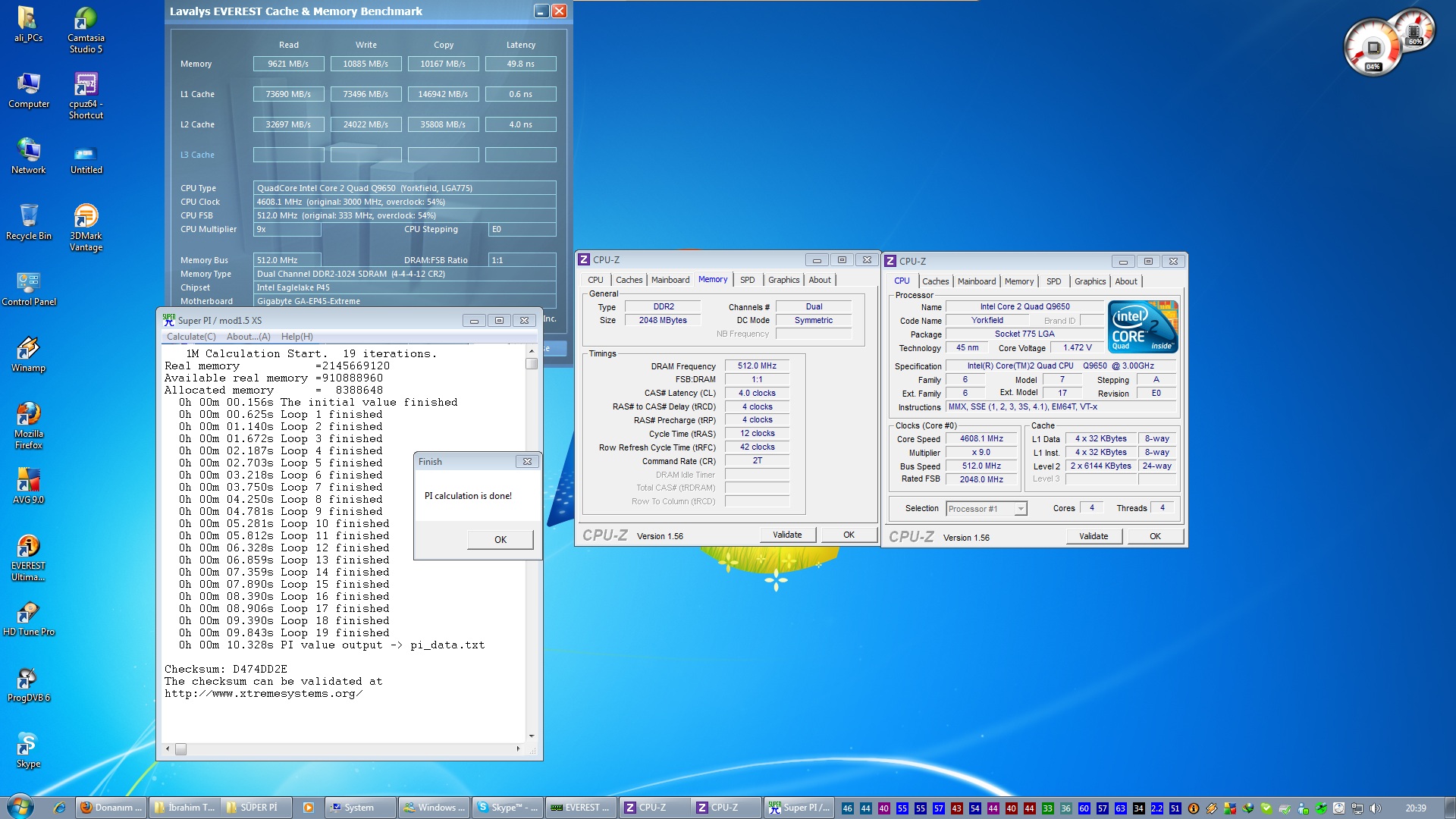Click the Super PI horizontal scrollbar thumb
This screenshot has height=819, width=1456.
180,749
